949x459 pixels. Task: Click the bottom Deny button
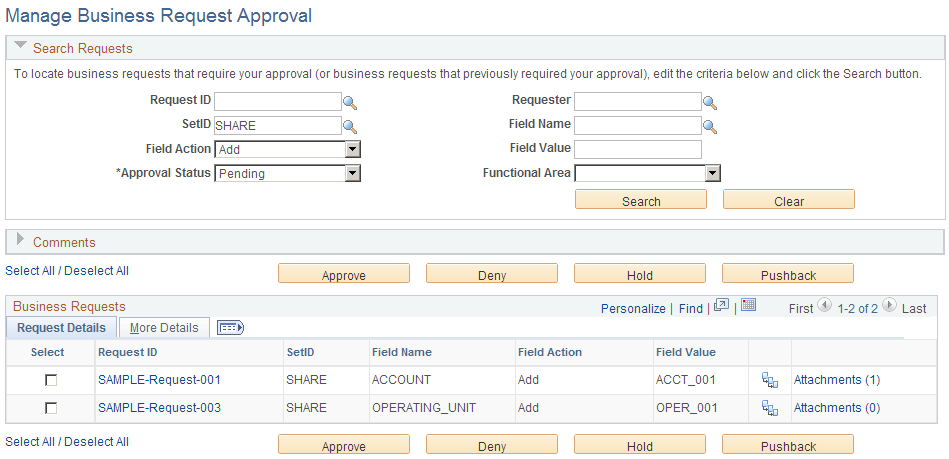tap(492, 445)
